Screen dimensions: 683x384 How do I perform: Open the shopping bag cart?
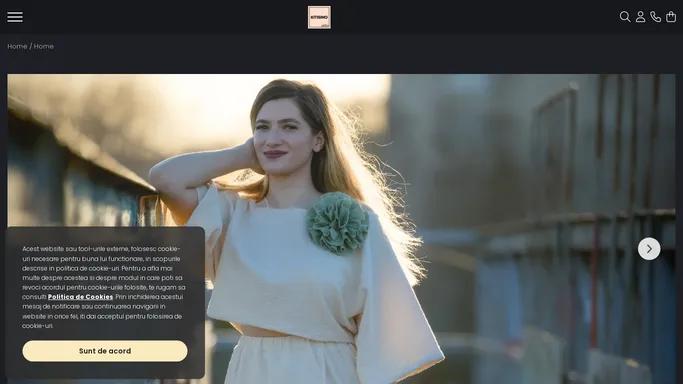[671, 17]
